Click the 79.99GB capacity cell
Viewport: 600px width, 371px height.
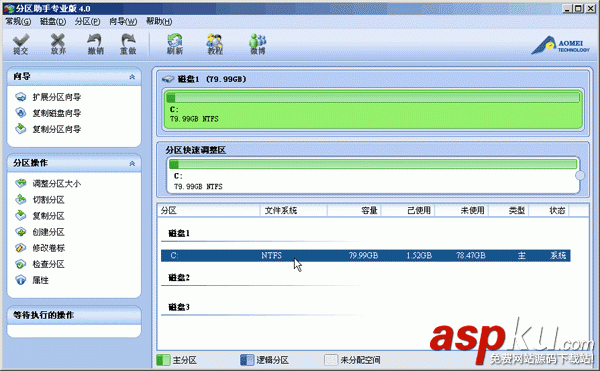coord(363,255)
